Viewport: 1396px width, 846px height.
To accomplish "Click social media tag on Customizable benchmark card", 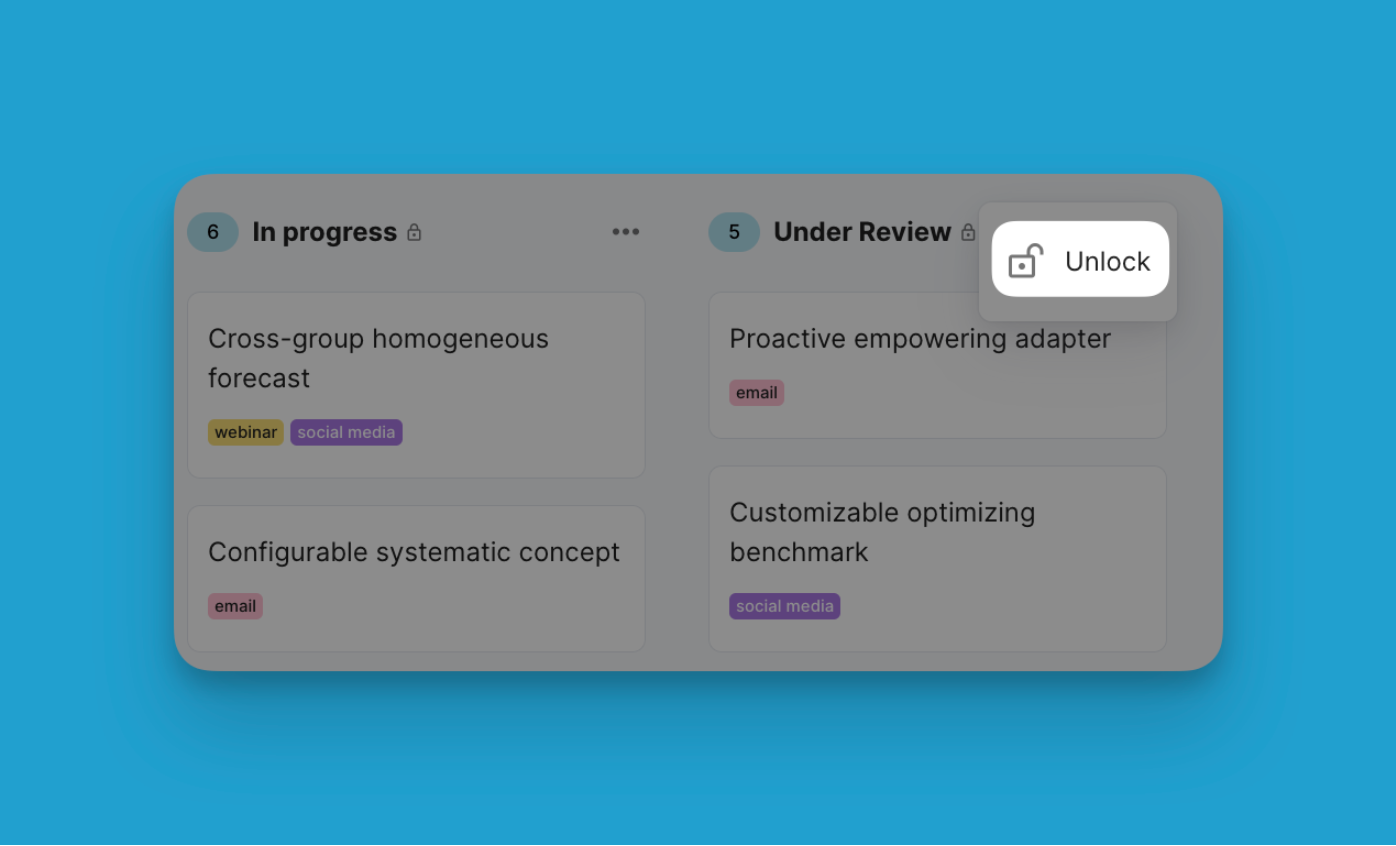I will pos(784,606).
